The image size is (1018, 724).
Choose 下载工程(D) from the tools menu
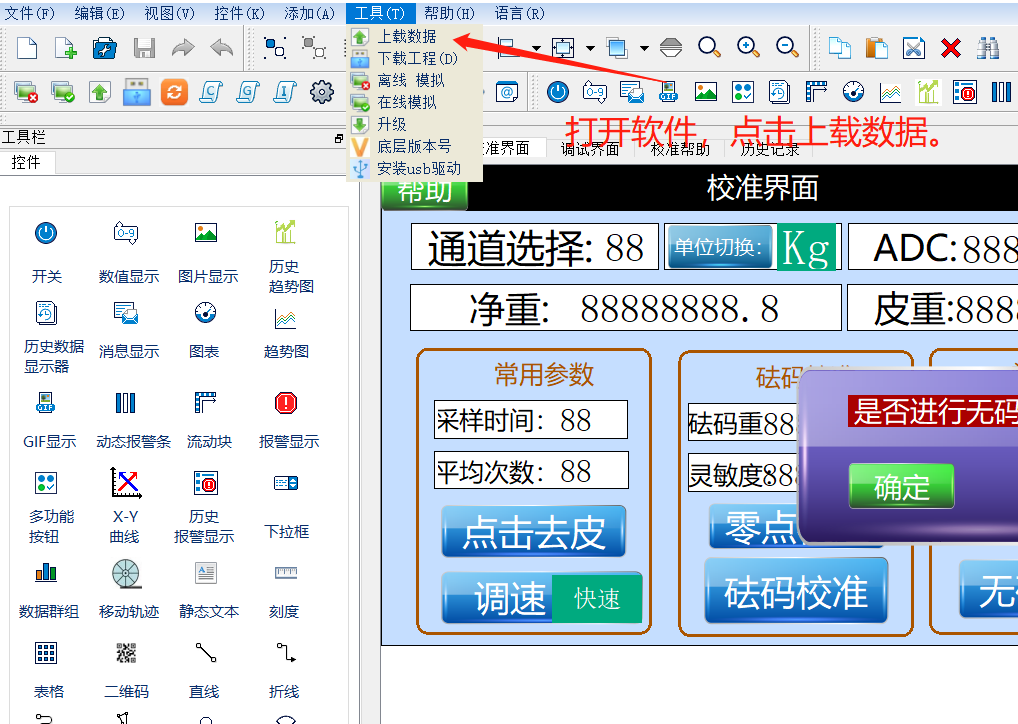point(415,58)
